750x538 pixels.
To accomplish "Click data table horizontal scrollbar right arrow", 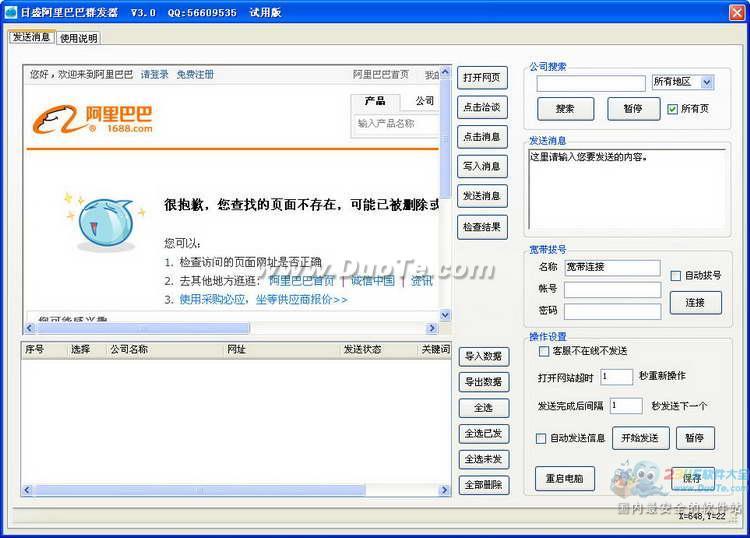I will click(444, 490).
